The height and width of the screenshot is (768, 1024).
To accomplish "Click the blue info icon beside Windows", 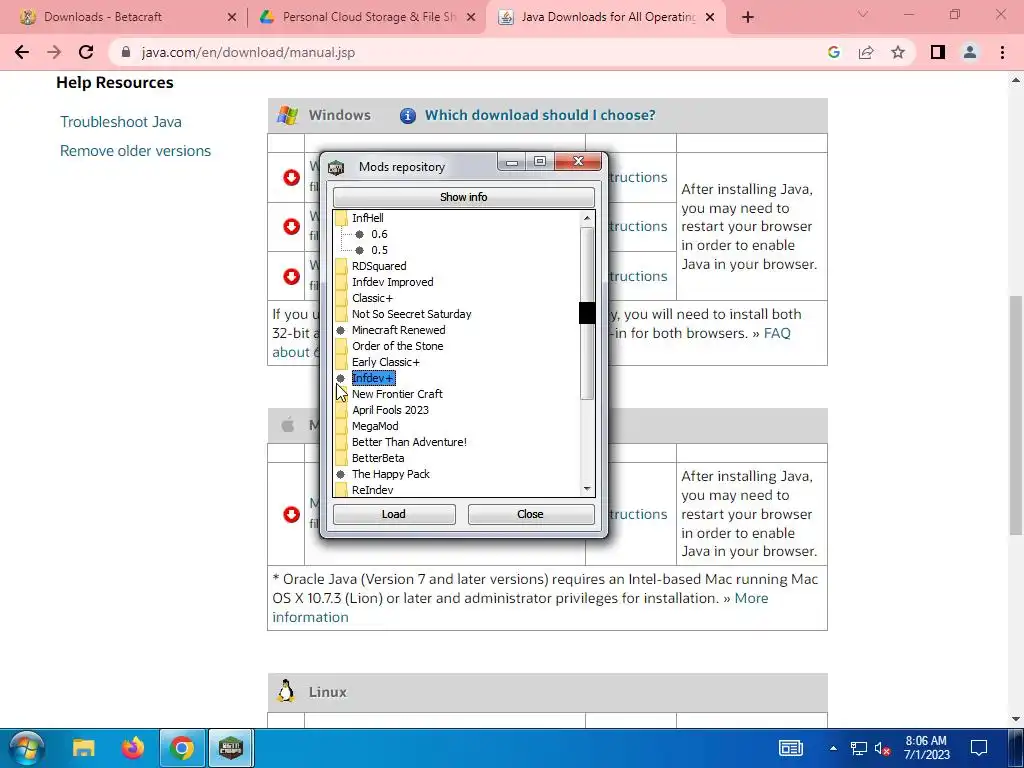I will tap(408, 116).
